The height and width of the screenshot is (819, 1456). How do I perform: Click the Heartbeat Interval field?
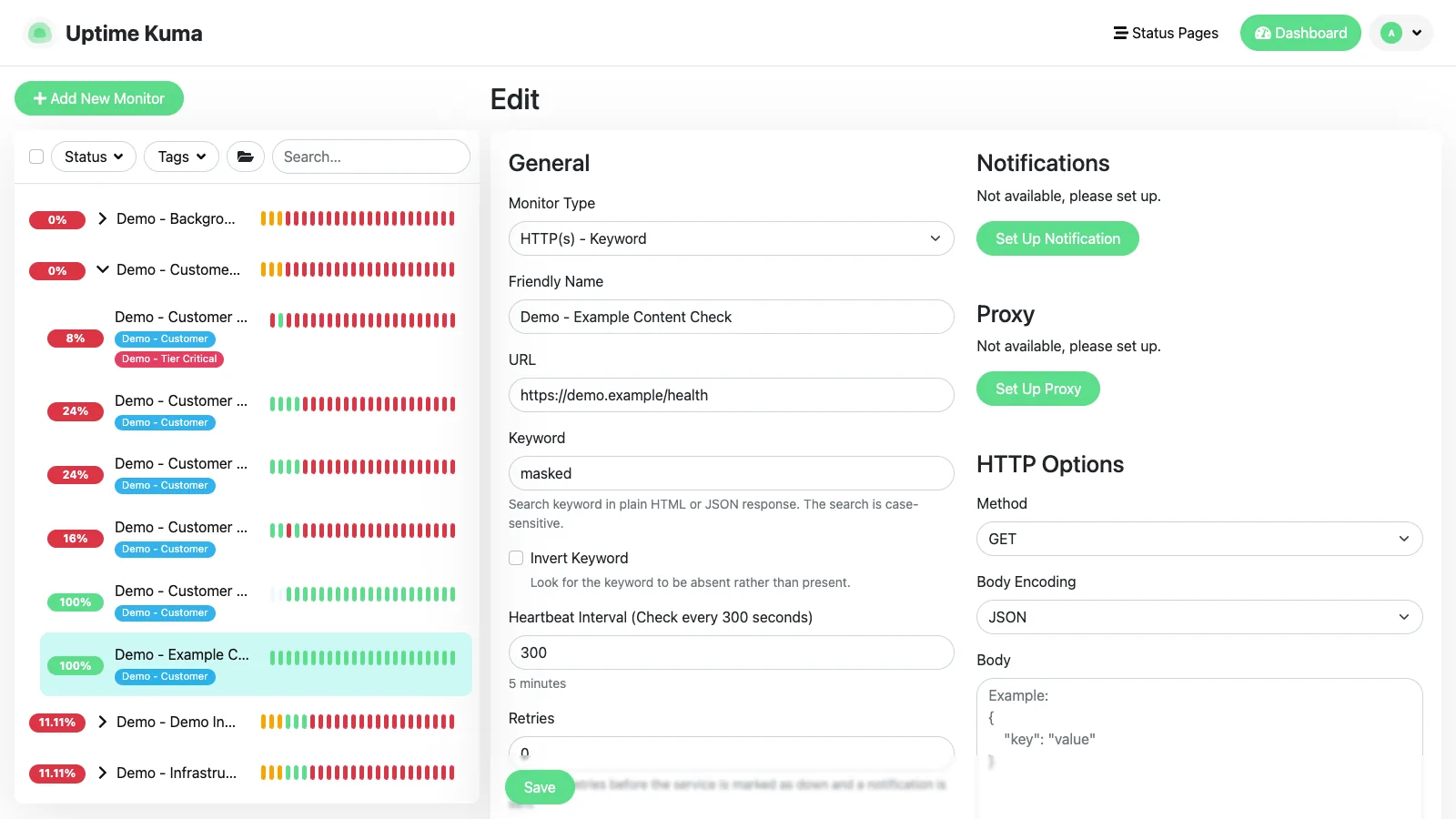point(731,652)
